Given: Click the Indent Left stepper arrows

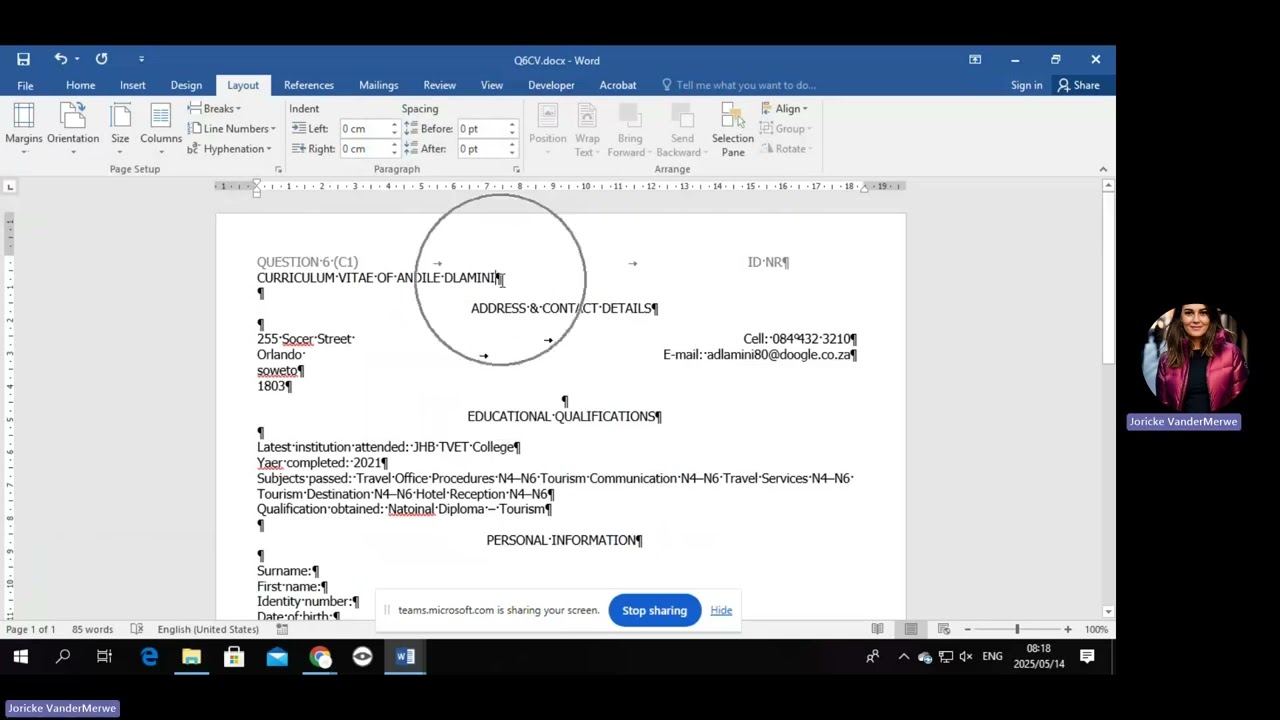Looking at the screenshot, I should coord(394,128).
